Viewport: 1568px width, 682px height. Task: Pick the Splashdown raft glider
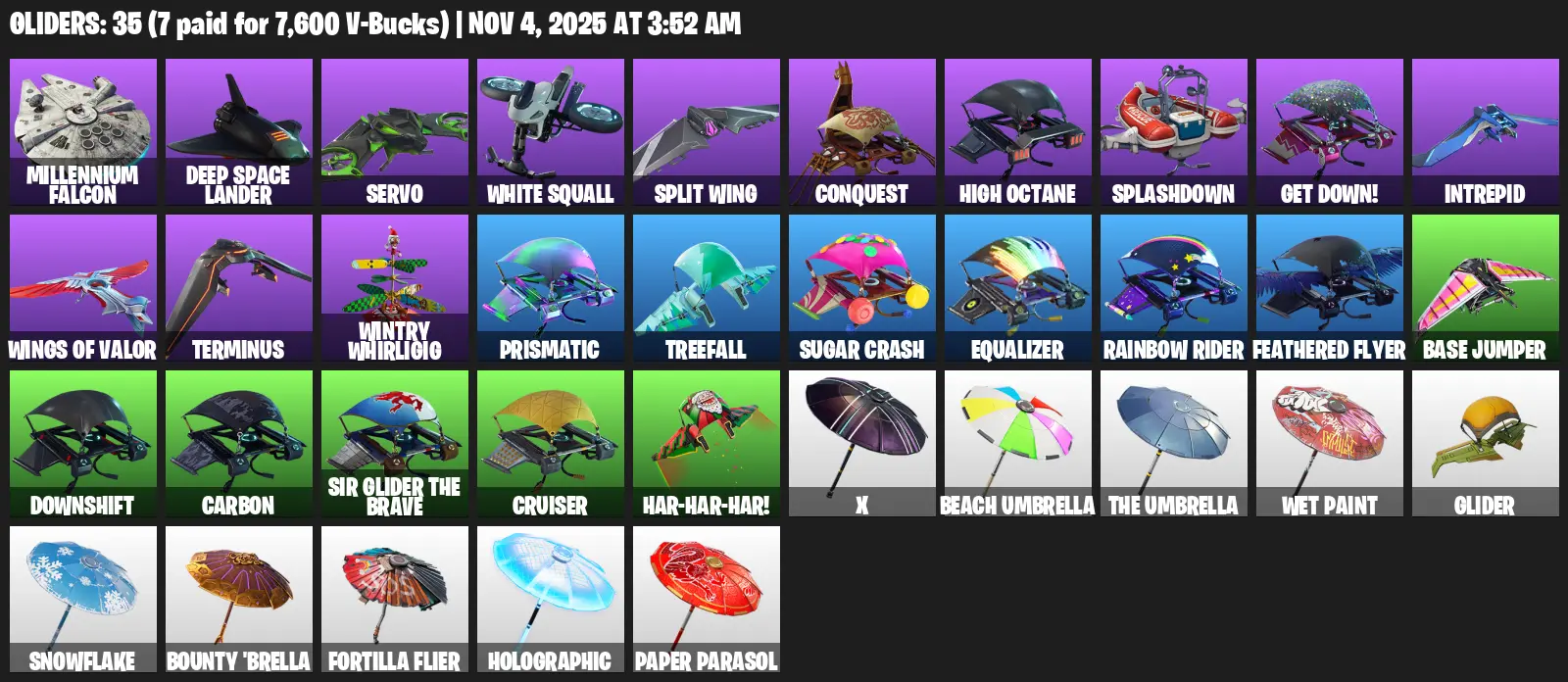pyautogui.click(x=1174, y=132)
